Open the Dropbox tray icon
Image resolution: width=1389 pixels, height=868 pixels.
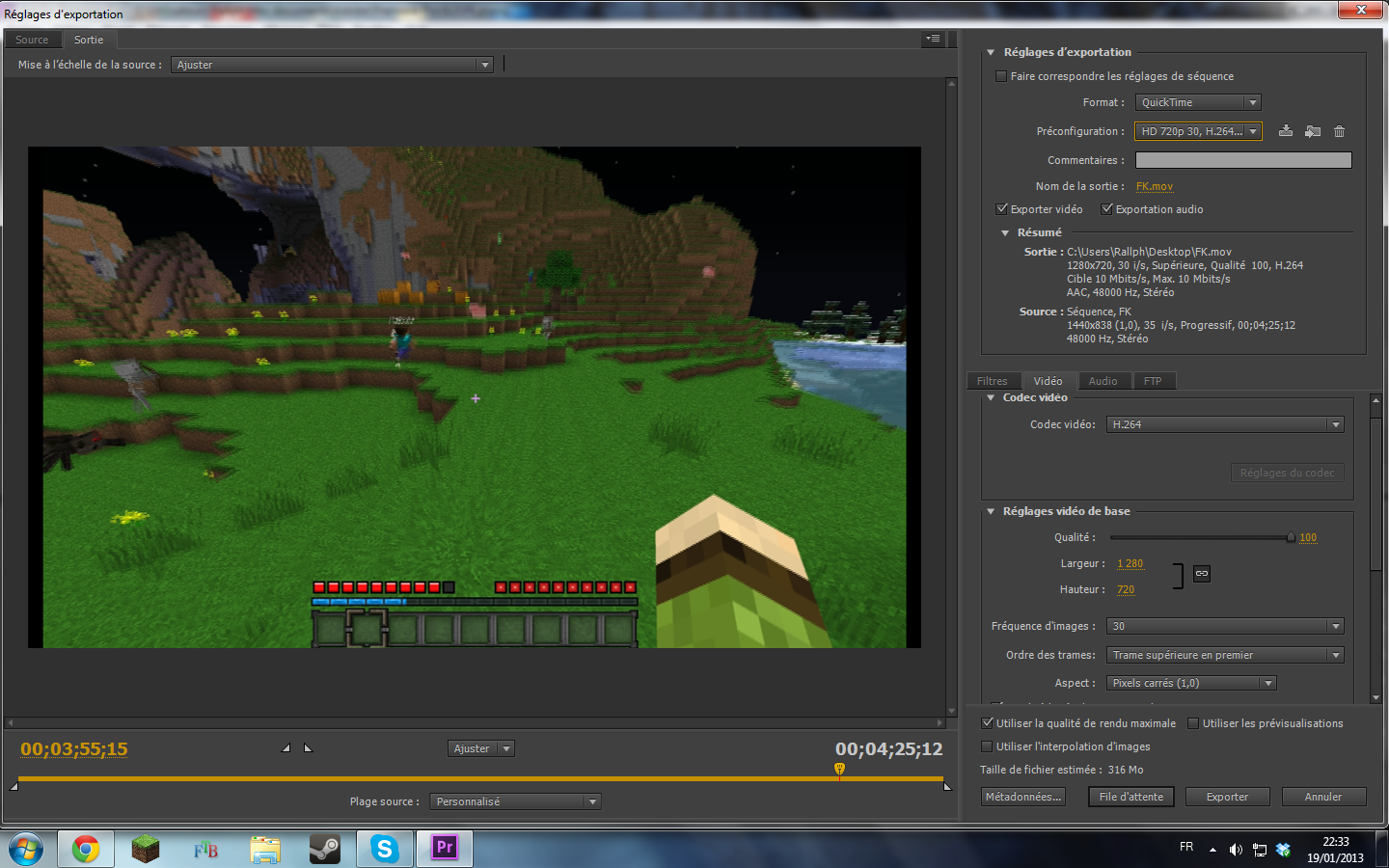[x=1283, y=850]
